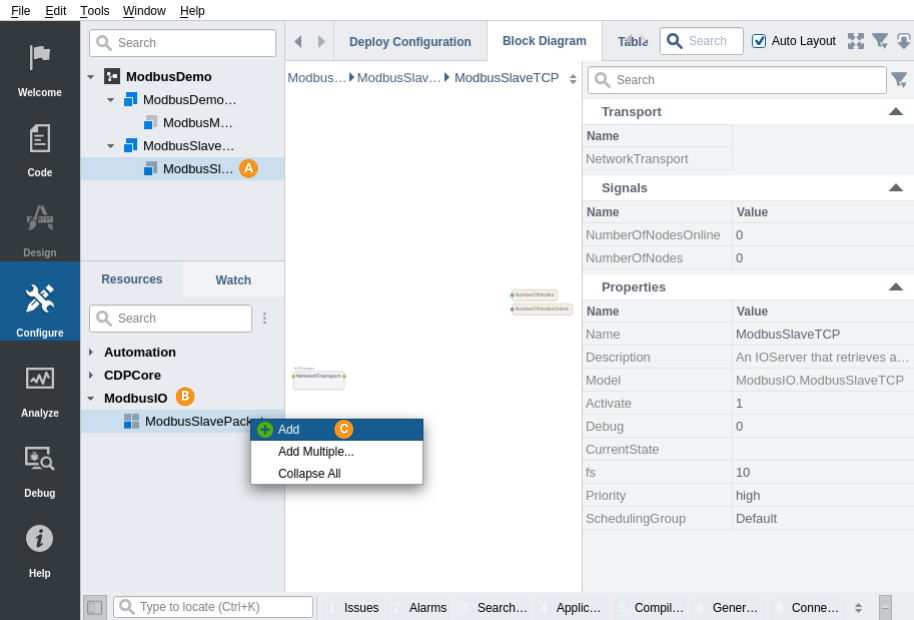Select Add Multiple... in context menu
Image resolution: width=914 pixels, height=620 pixels.
click(316, 451)
